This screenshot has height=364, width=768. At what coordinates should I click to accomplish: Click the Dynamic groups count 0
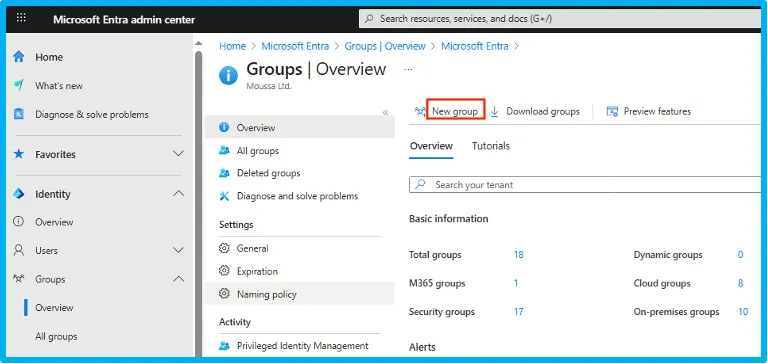point(741,255)
